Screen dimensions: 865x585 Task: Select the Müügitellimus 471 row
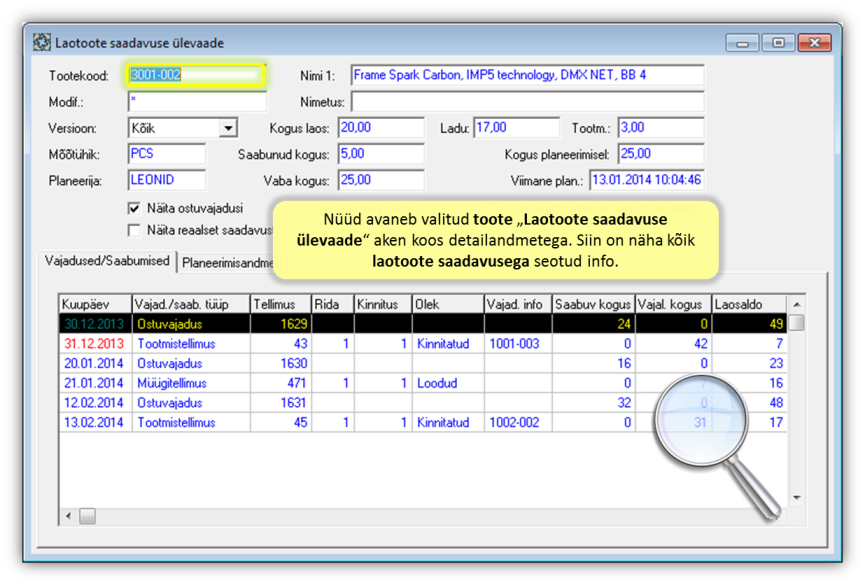click(300, 383)
